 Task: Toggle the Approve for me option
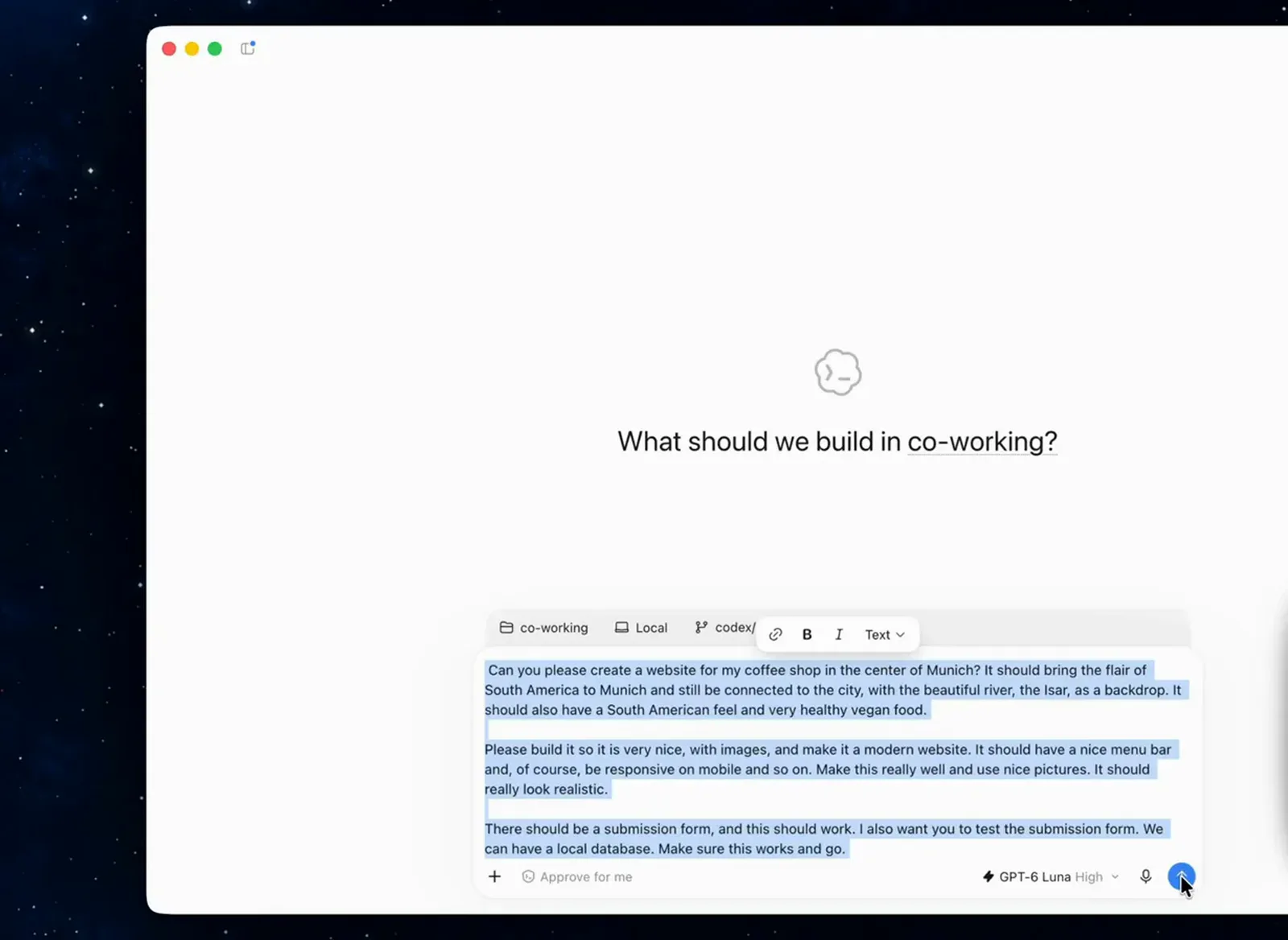coord(577,876)
